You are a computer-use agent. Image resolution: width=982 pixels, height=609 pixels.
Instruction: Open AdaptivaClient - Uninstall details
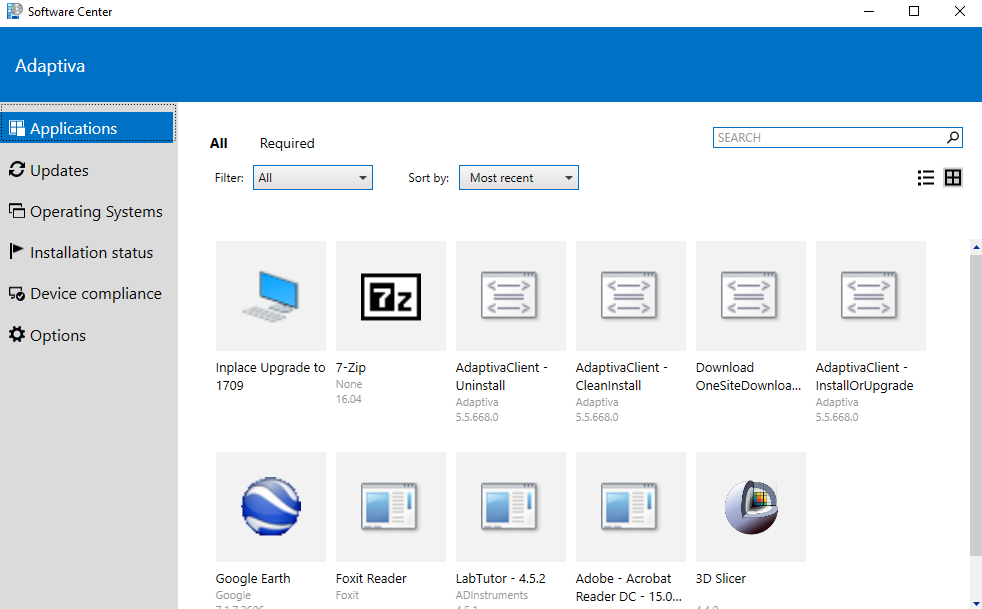[510, 296]
